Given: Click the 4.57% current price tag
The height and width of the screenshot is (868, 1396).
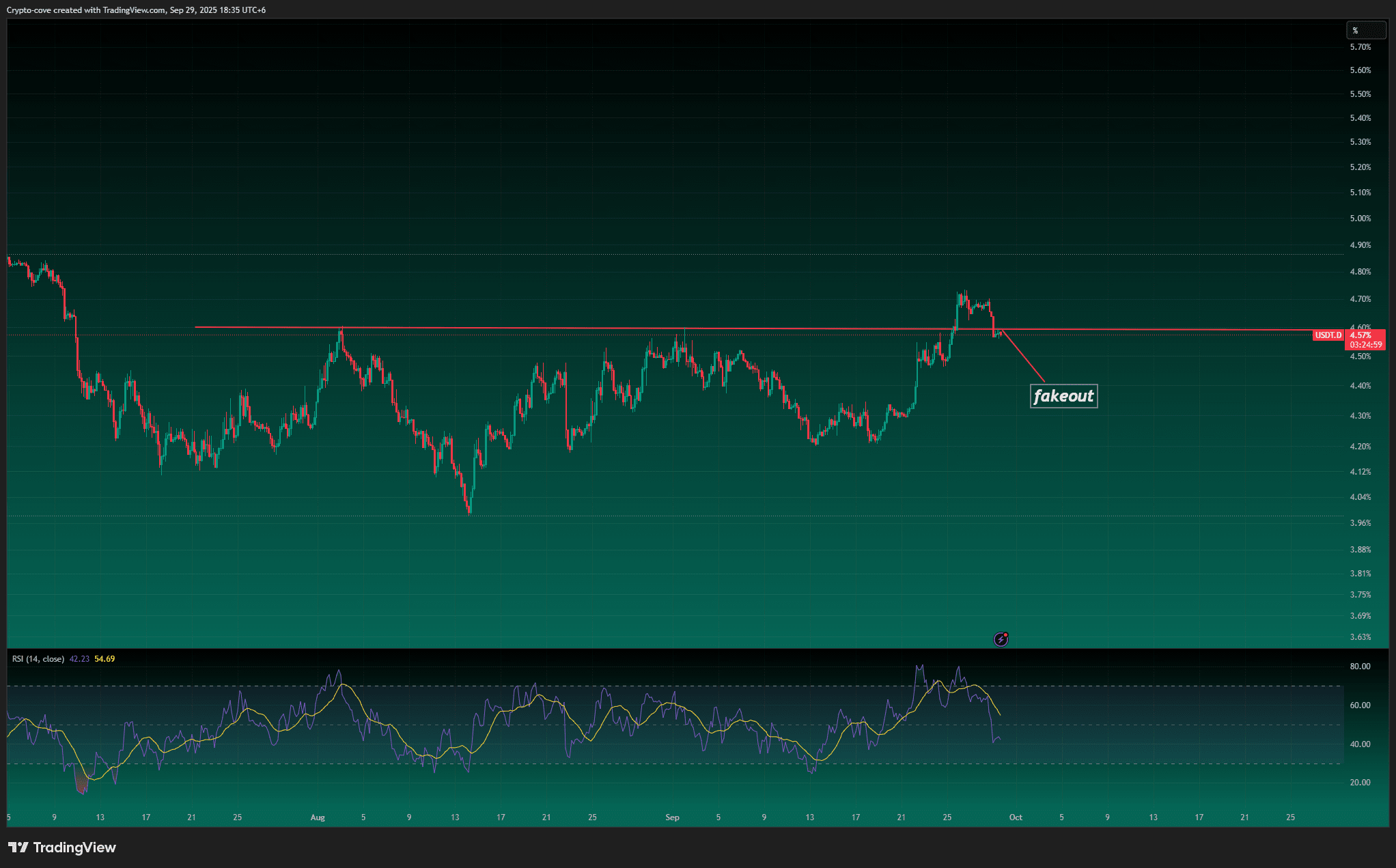Looking at the screenshot, I should coord(1360,335).
